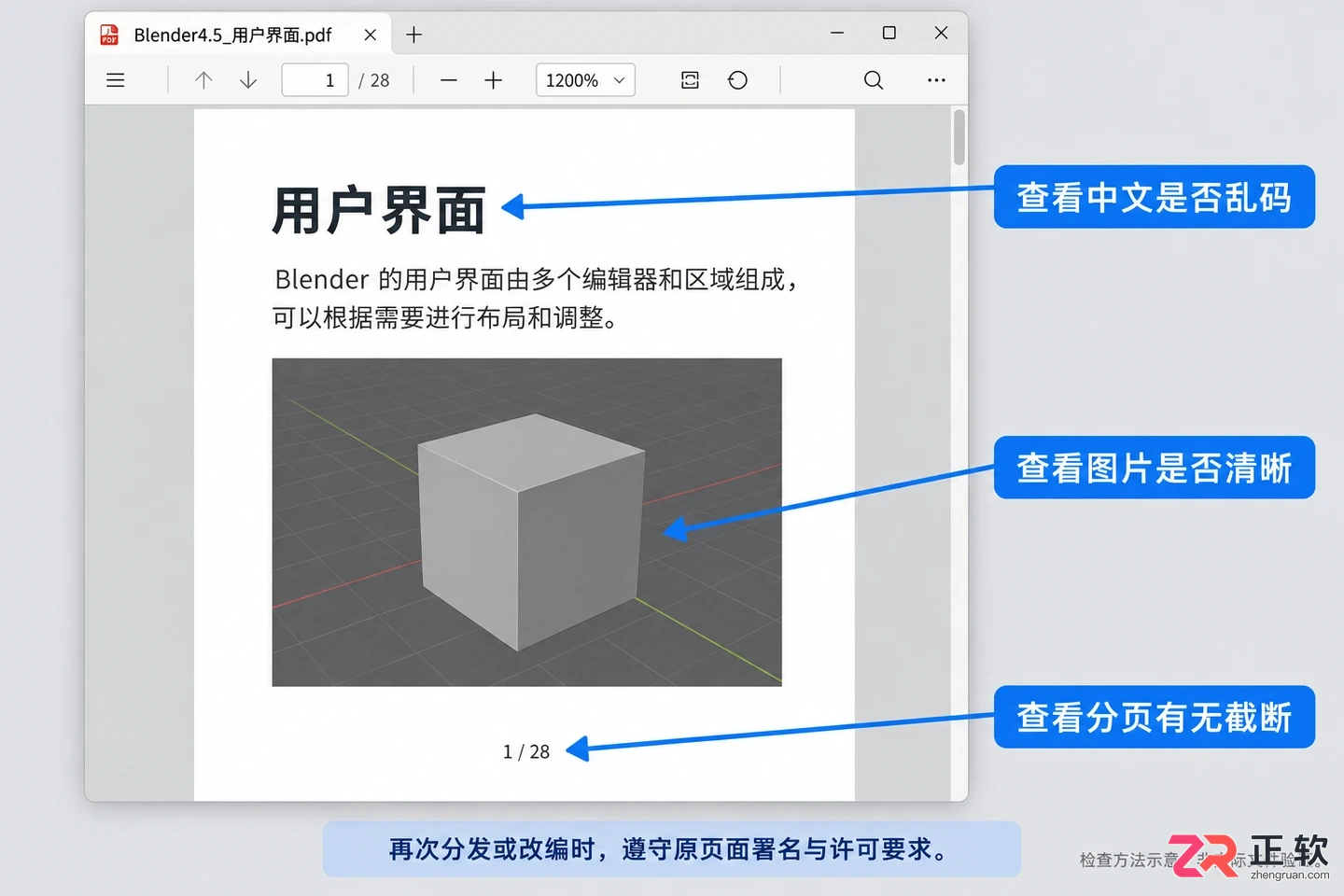Click the page number input field

click(315, 80)
